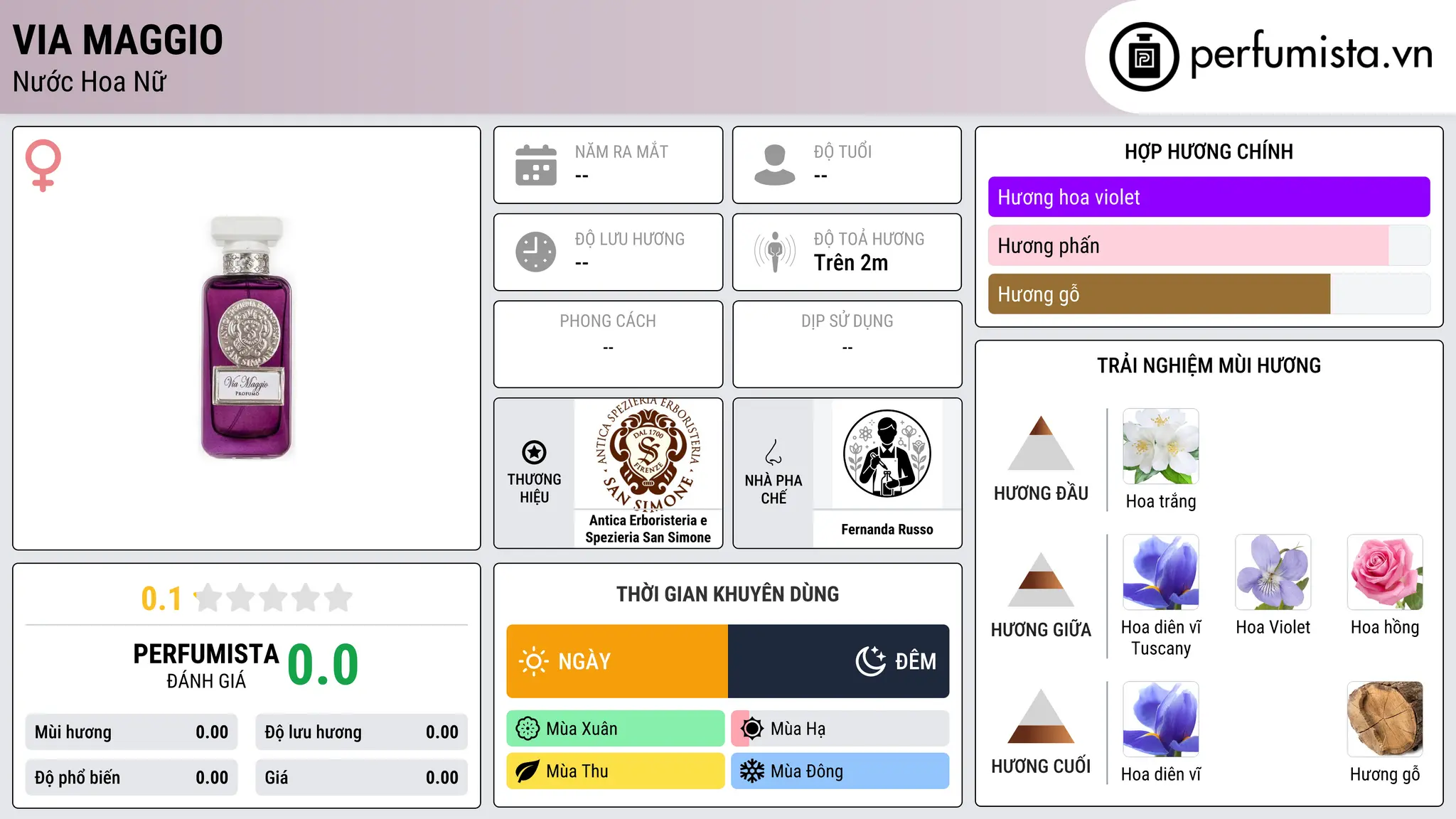The width and height of the screenshot is (1456, 819).
Task: Click the person icon beside Độ tuổi
Action: click(x=775, y=165)
